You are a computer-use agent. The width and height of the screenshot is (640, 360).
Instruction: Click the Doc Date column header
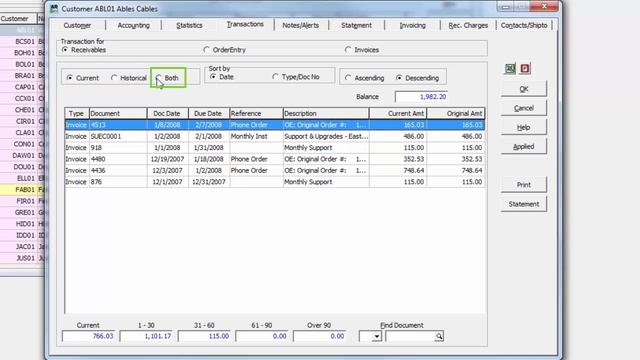(168, 113)
